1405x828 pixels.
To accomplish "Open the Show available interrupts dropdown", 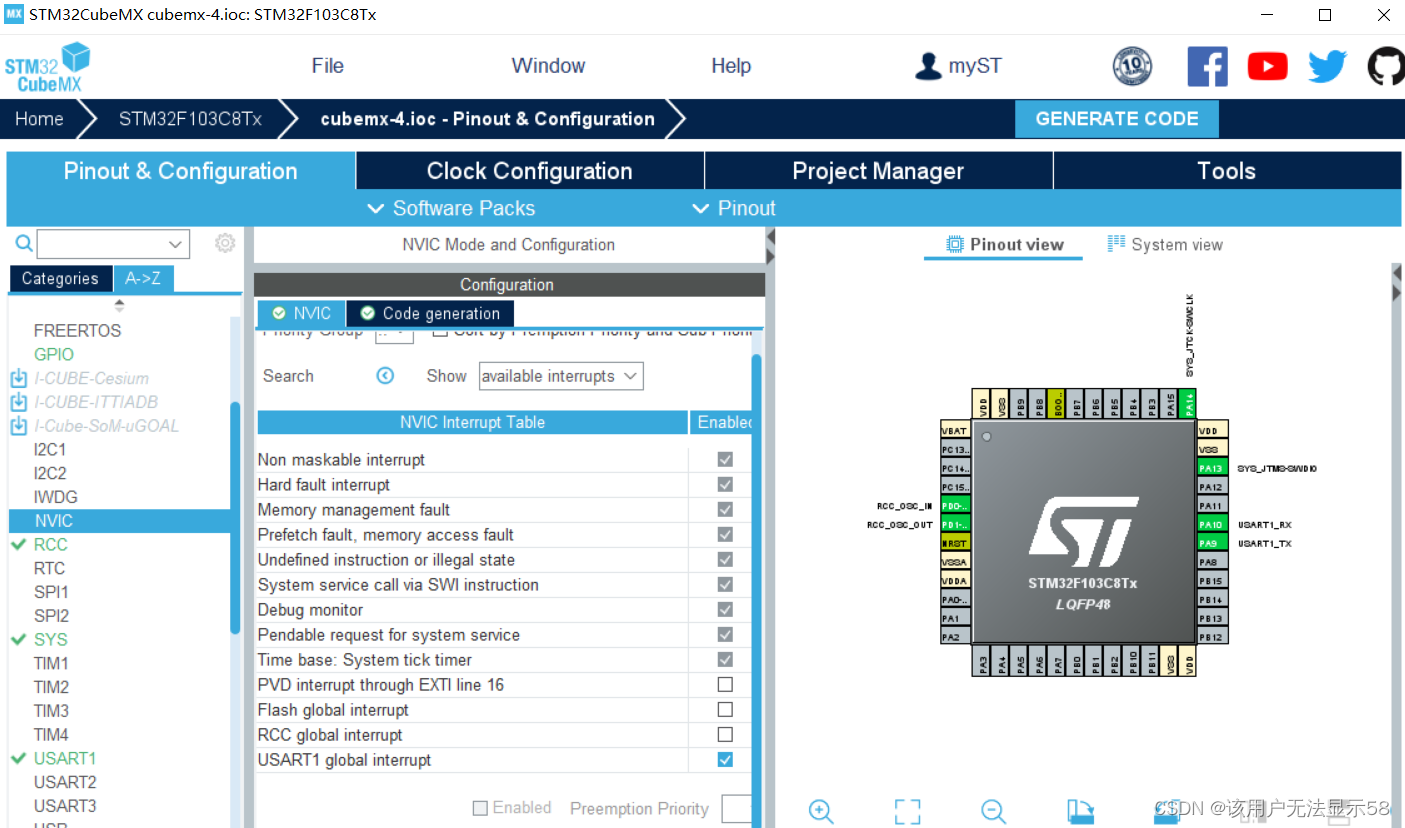I will click(x=561, y=376).
